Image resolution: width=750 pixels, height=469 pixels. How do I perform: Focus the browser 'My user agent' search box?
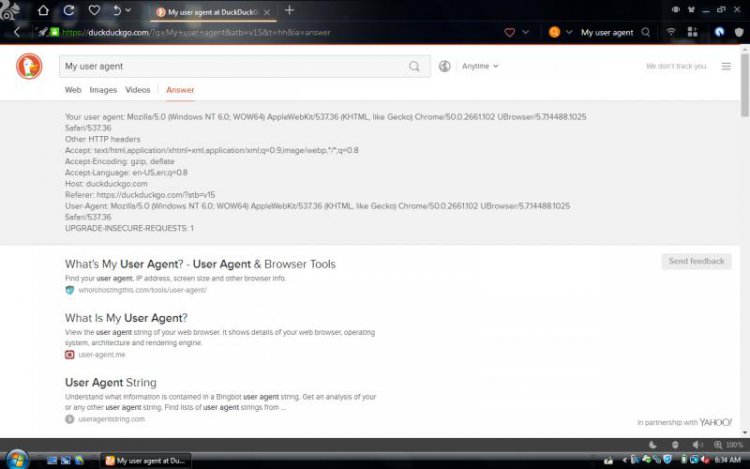[607, 33]
